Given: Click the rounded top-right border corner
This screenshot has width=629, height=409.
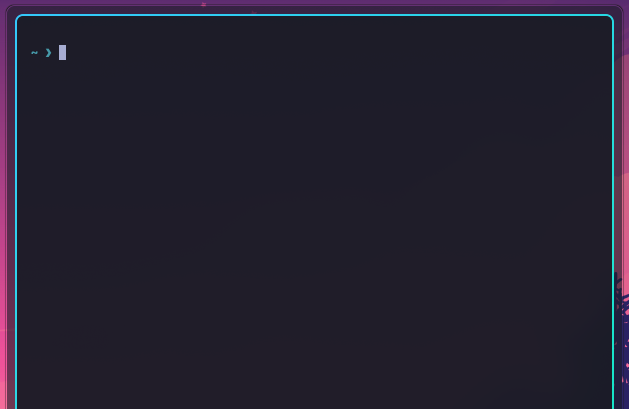Looking at the screenshot, I should pyautogui.click(x=611, y=17).
